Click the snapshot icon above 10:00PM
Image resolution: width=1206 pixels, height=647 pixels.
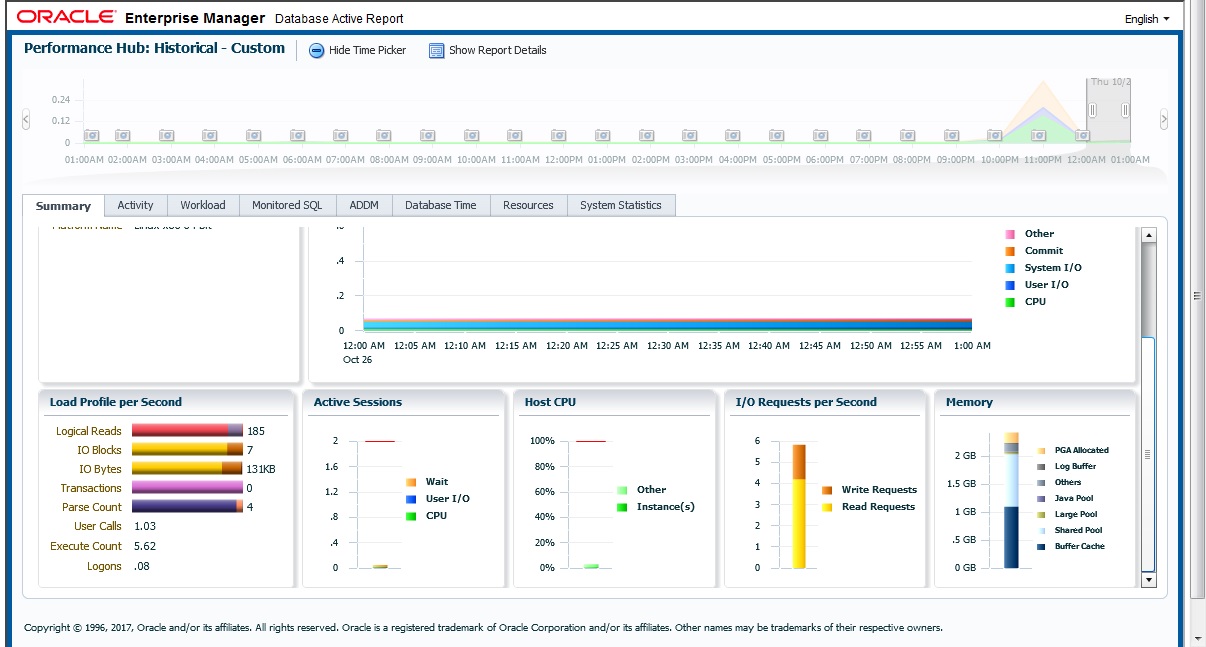pyautogui.click(x=994, y=135)
